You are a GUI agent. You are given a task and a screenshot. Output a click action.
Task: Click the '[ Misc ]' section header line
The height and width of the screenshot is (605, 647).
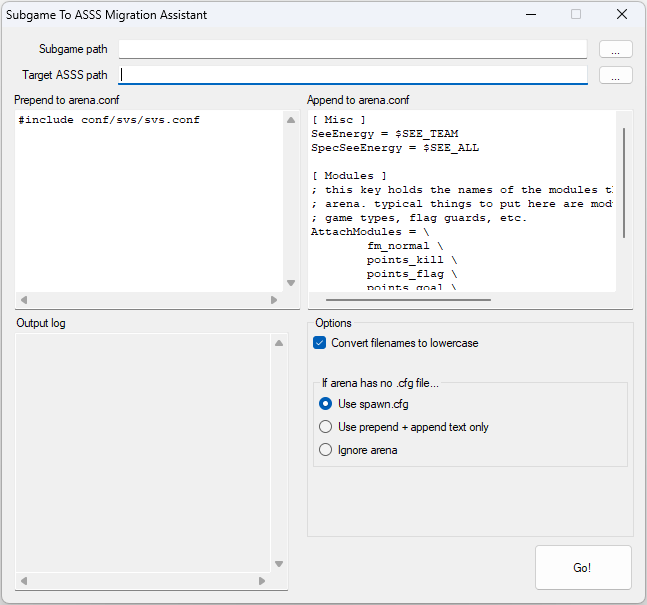tap(339, 120)
